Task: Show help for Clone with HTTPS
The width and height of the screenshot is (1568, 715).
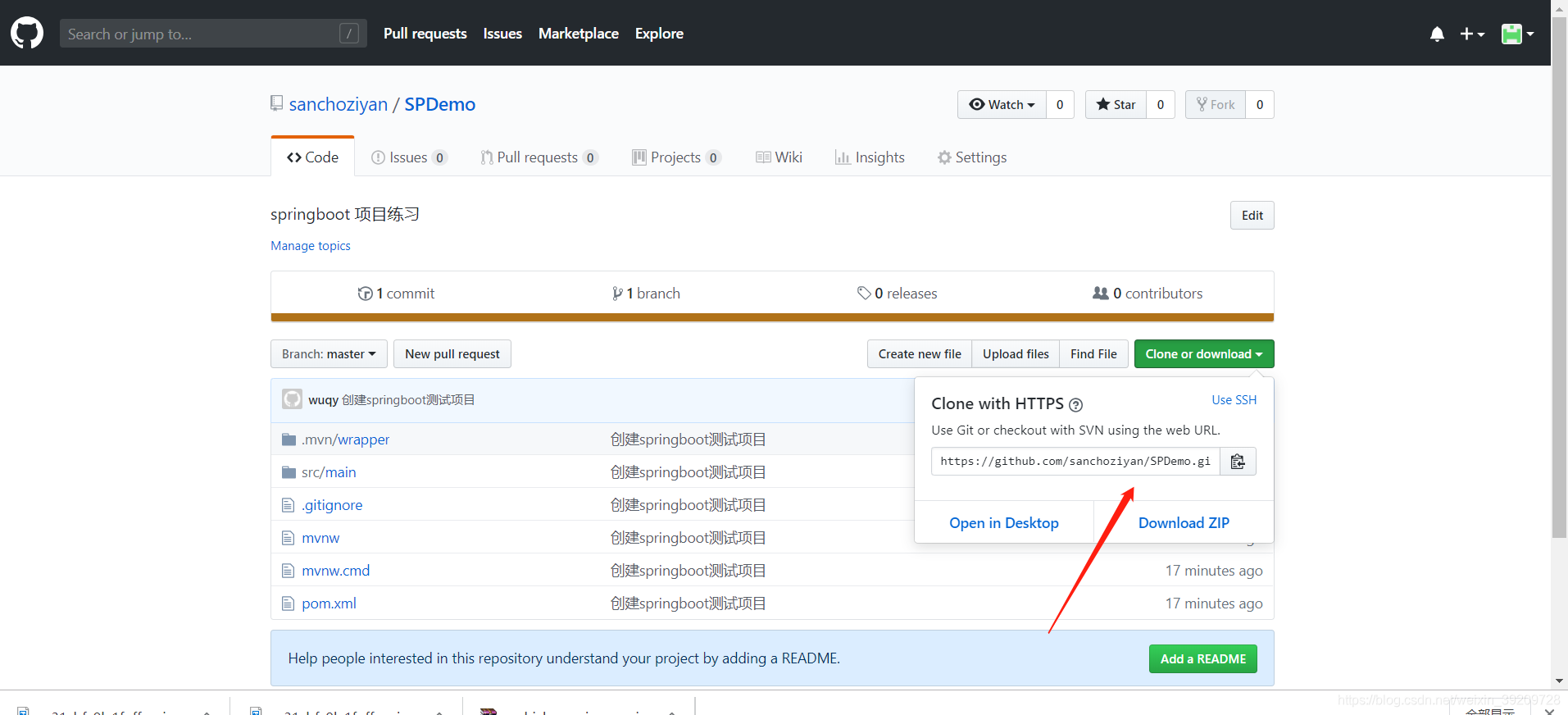Action: point(1076,404)
